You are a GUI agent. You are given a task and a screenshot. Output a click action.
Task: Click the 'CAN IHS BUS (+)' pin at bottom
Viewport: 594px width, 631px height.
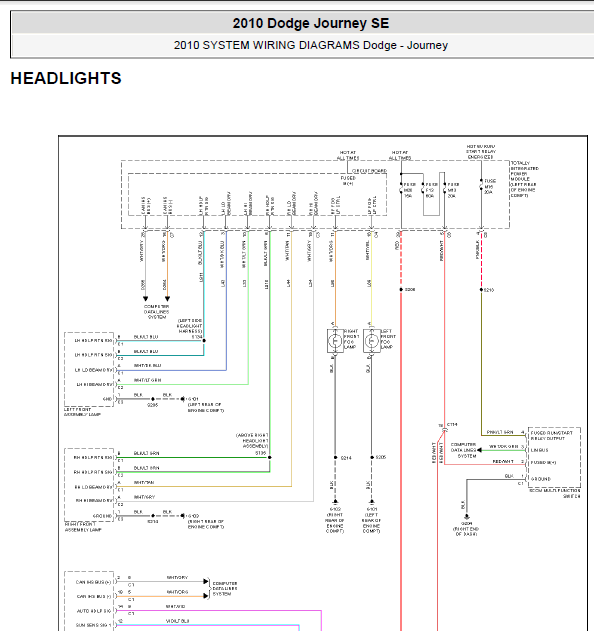coord(93,582)
